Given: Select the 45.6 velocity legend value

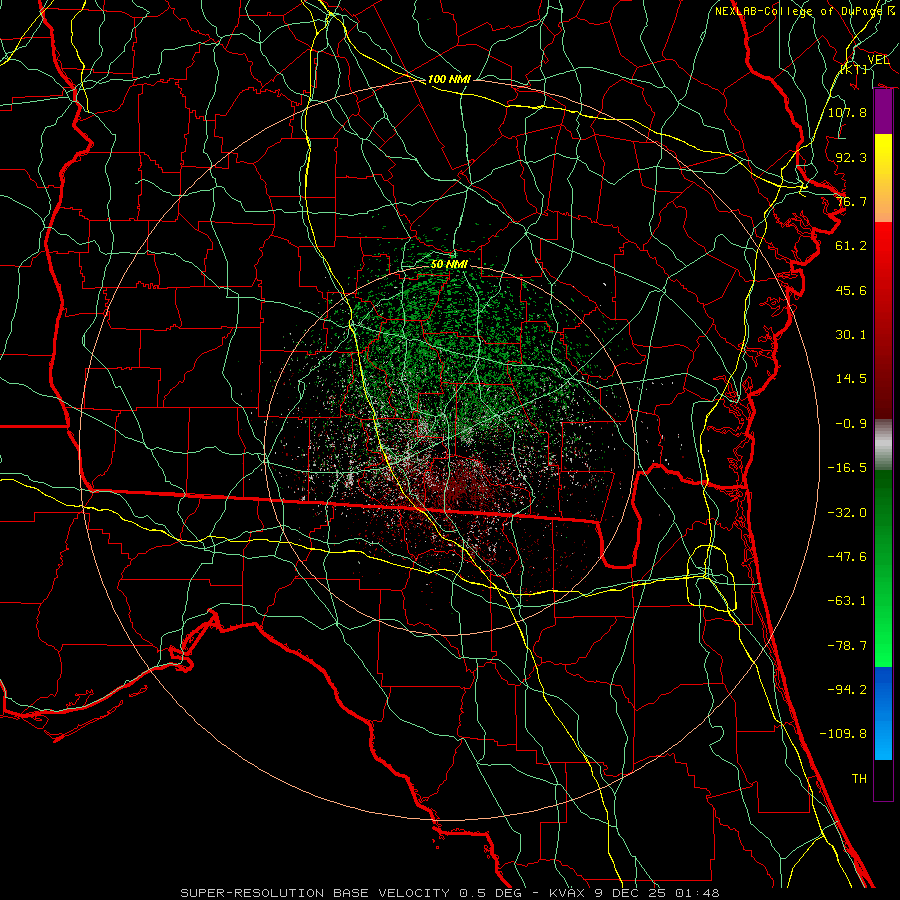Looking at the screenshot, I should coord(851,290).
